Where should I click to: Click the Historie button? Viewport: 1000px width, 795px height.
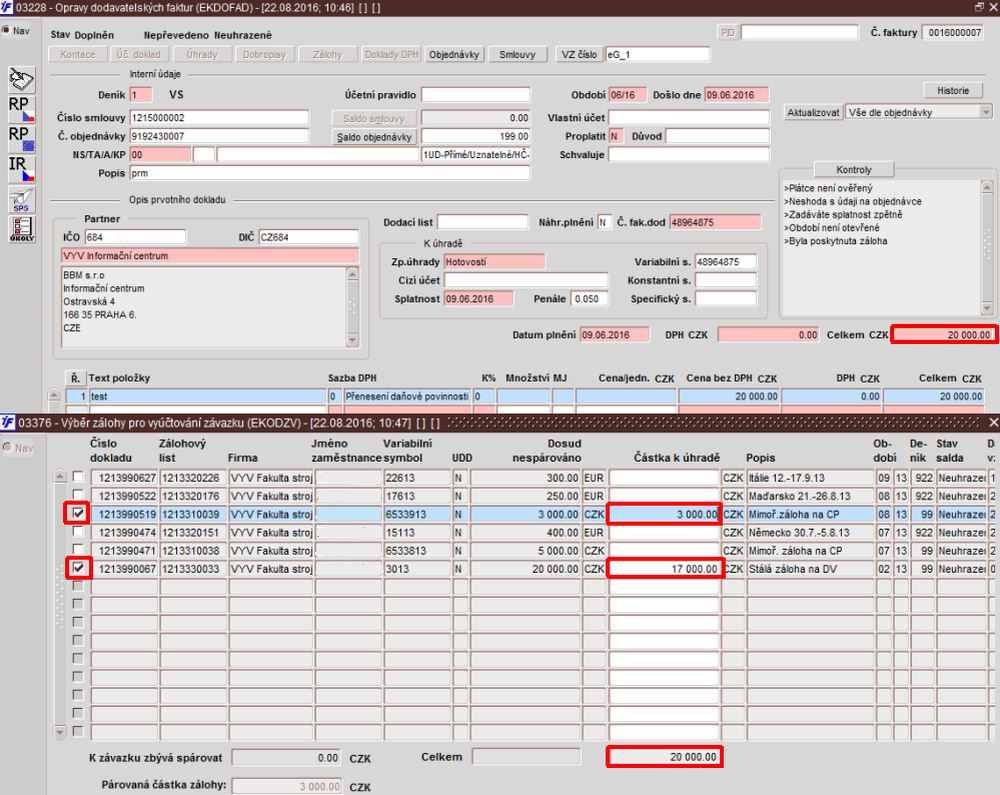pos(952,90)
